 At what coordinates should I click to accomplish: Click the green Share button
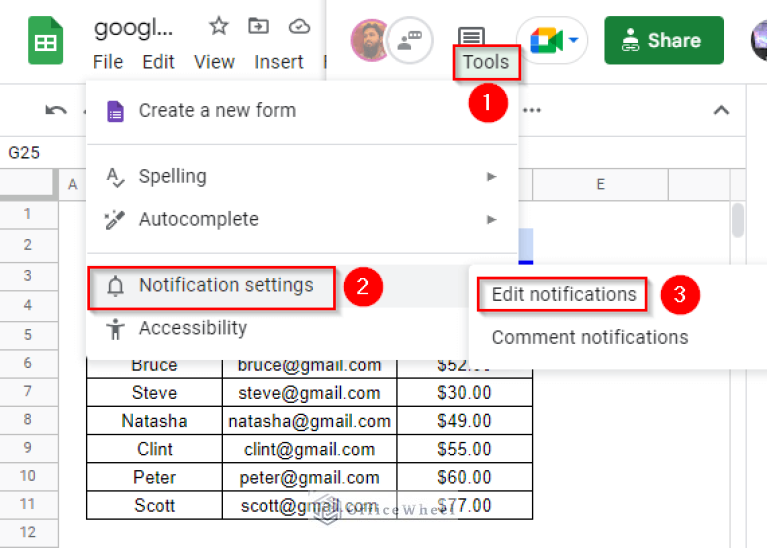(663, 40)
